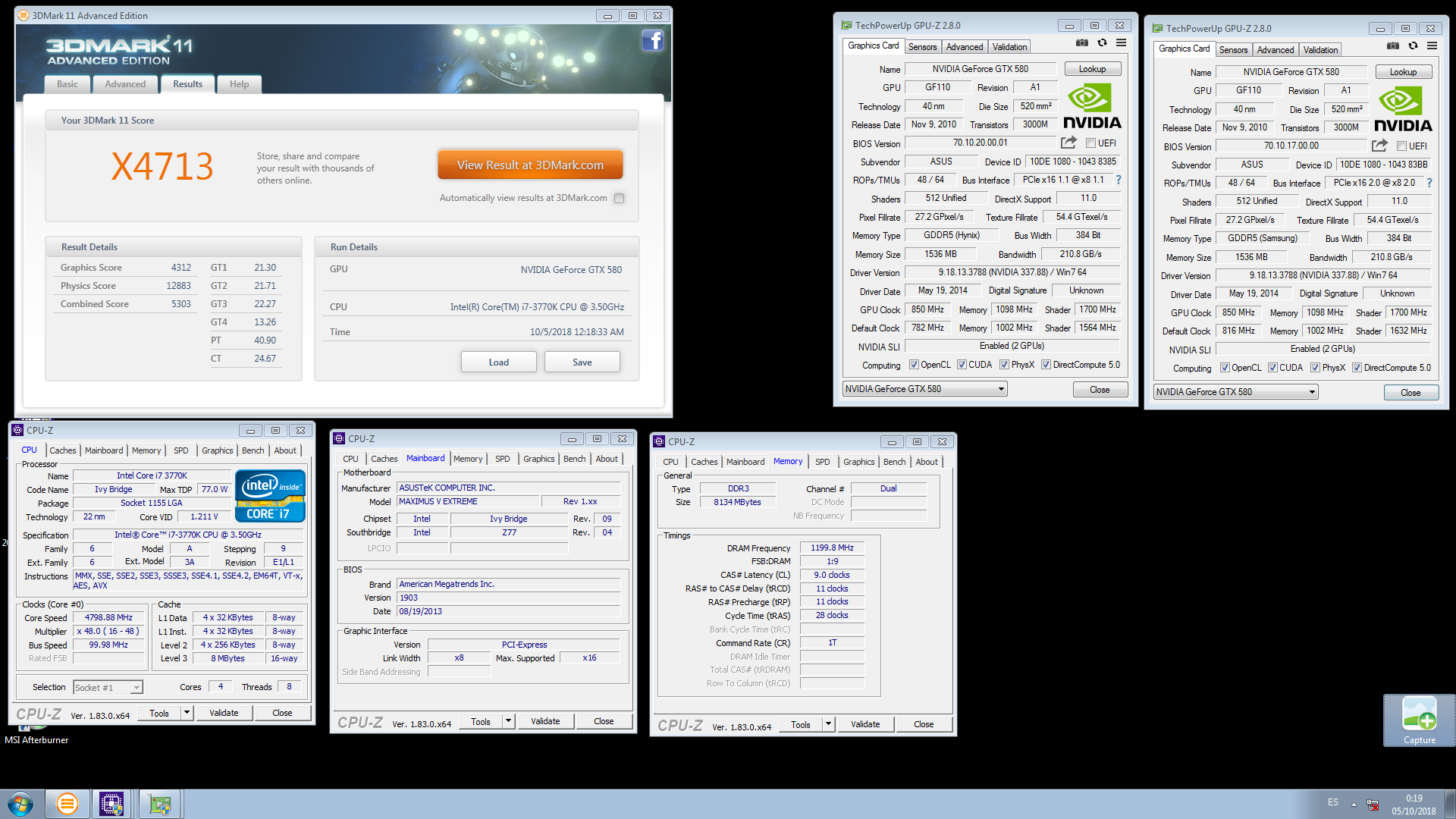Open hamburger menu in left GPU-Z window
This screenshot has width=1456, height=819.
click(x=1121, y=43)
